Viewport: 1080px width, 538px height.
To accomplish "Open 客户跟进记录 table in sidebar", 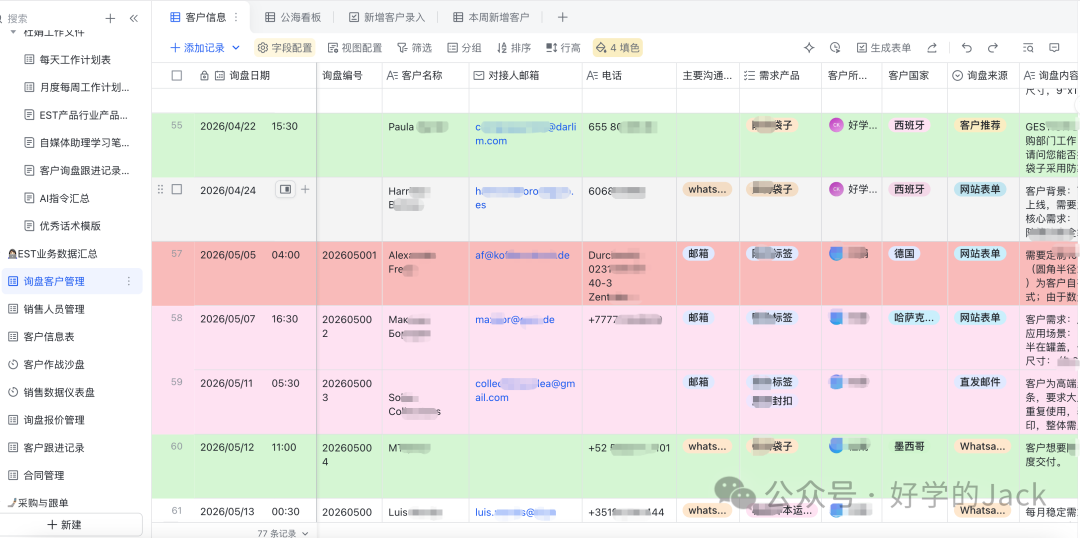I will coord(45,447).
